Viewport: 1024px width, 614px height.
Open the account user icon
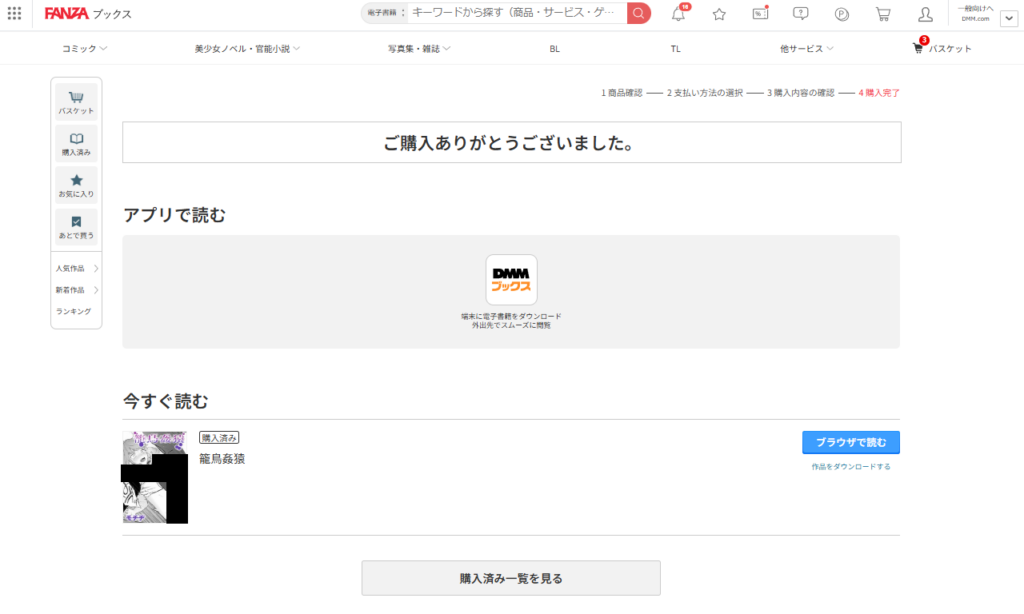point(925,14)
